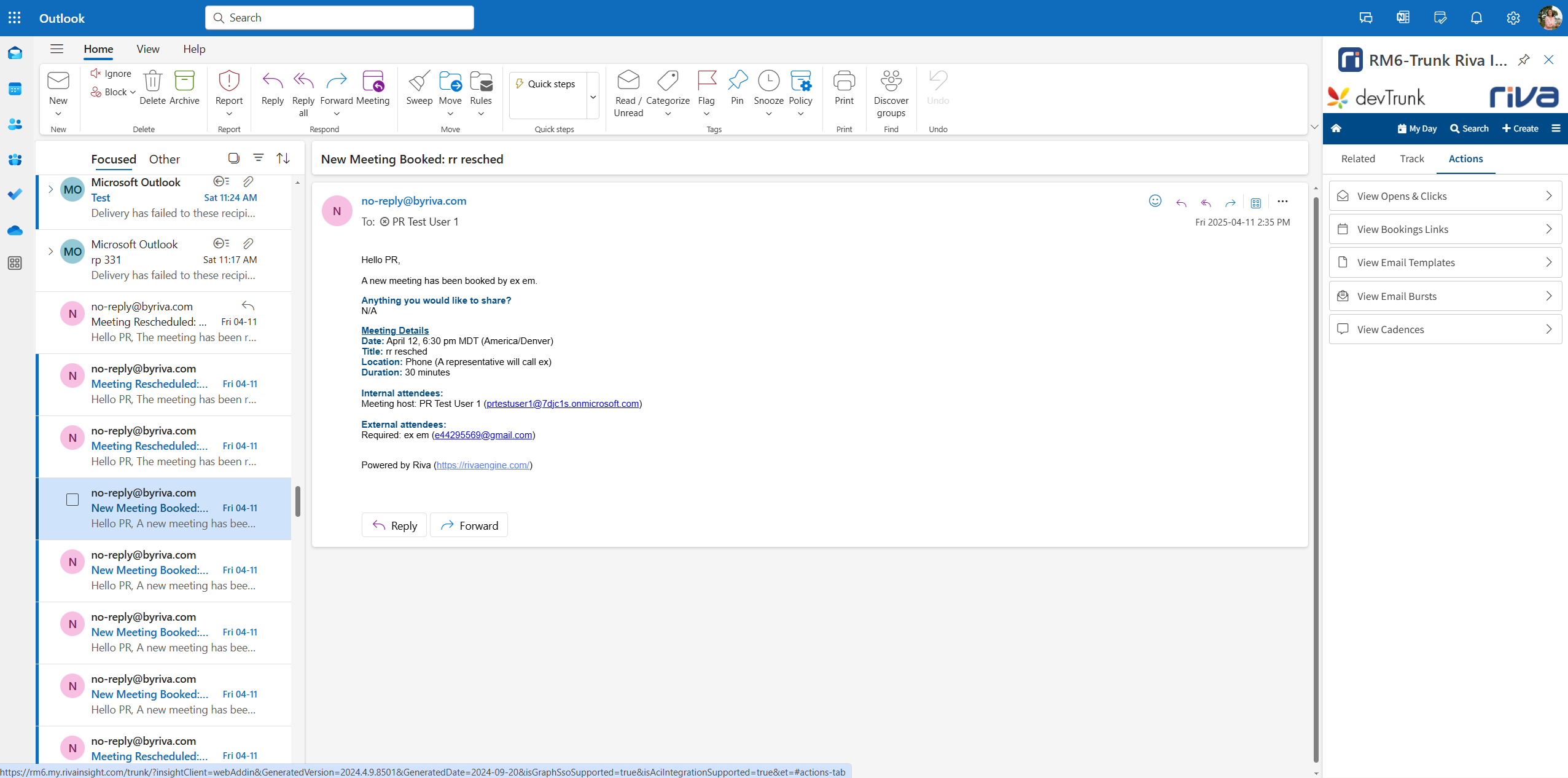Viewport: 1568px width, 778px height.
Task: Expand the Microsoft Outlook Test conversation
Action: coord(50,189)
